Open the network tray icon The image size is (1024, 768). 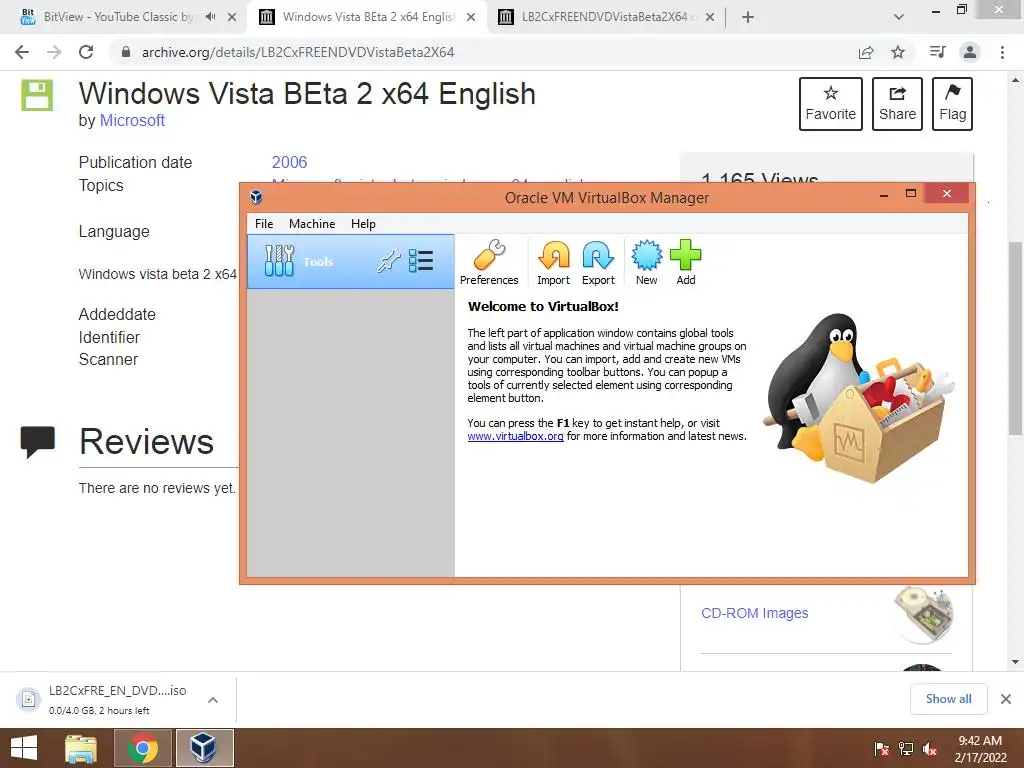click(906, 749)
